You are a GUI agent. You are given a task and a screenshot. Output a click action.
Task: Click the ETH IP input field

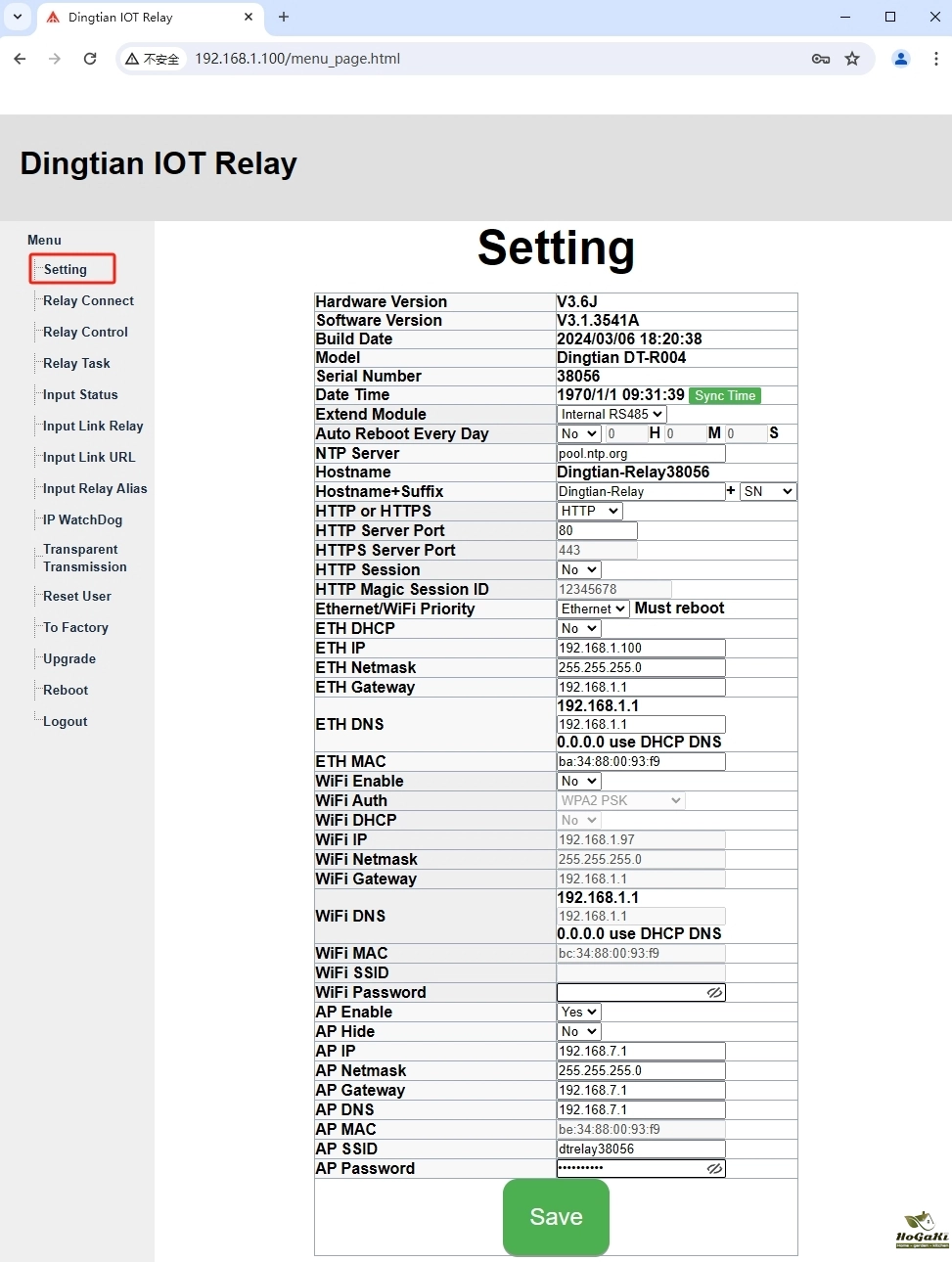coord(641,648)
